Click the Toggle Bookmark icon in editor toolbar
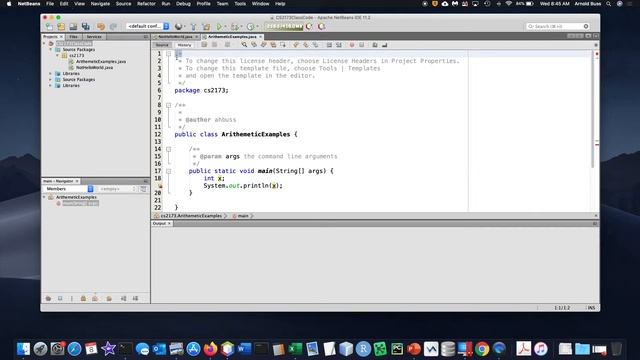 click(x=316, y=45)
